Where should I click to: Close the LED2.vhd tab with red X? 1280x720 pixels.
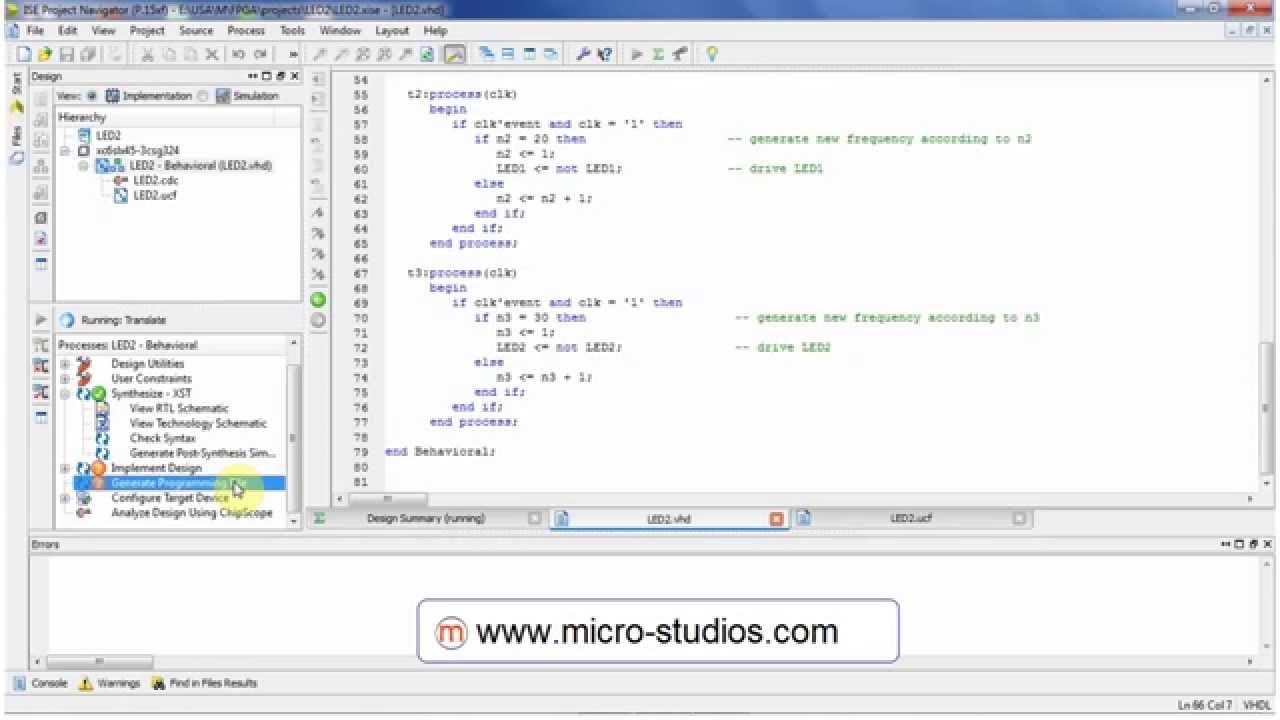click(777, 519)
